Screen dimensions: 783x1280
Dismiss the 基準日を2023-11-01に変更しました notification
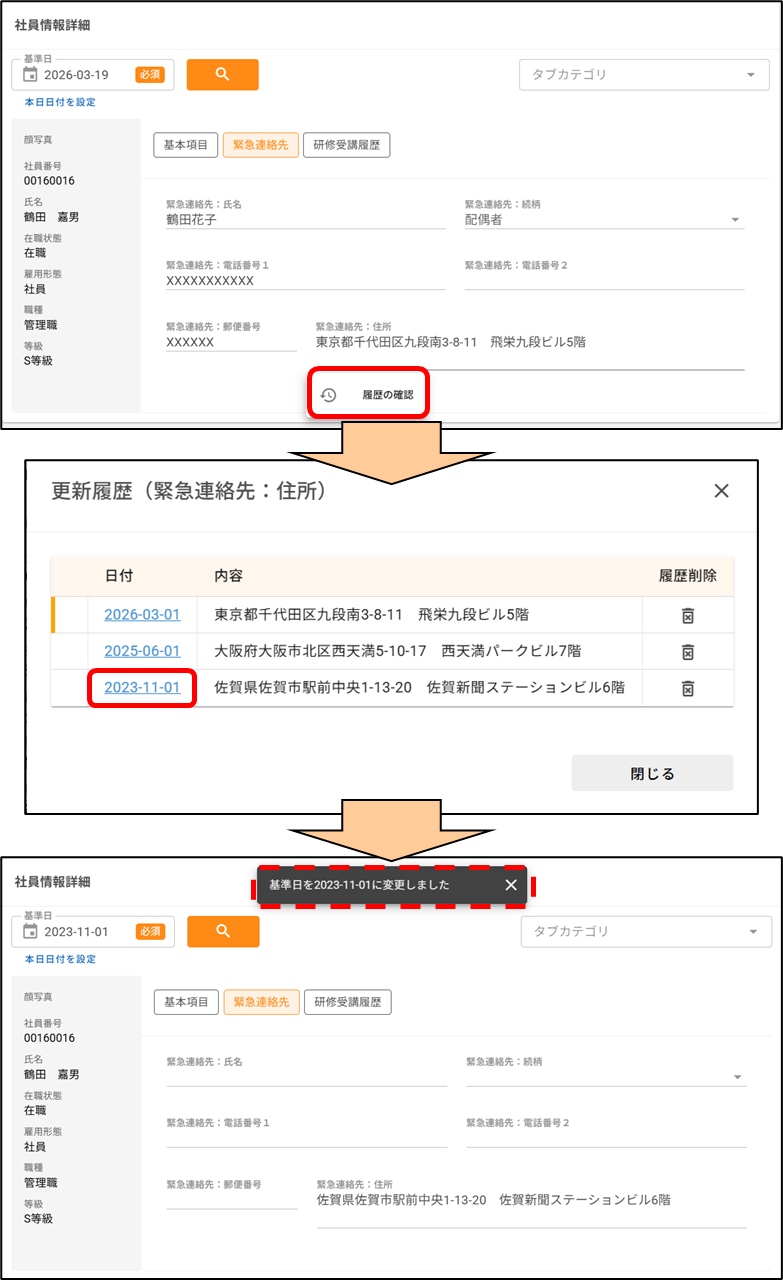[511, 885]
